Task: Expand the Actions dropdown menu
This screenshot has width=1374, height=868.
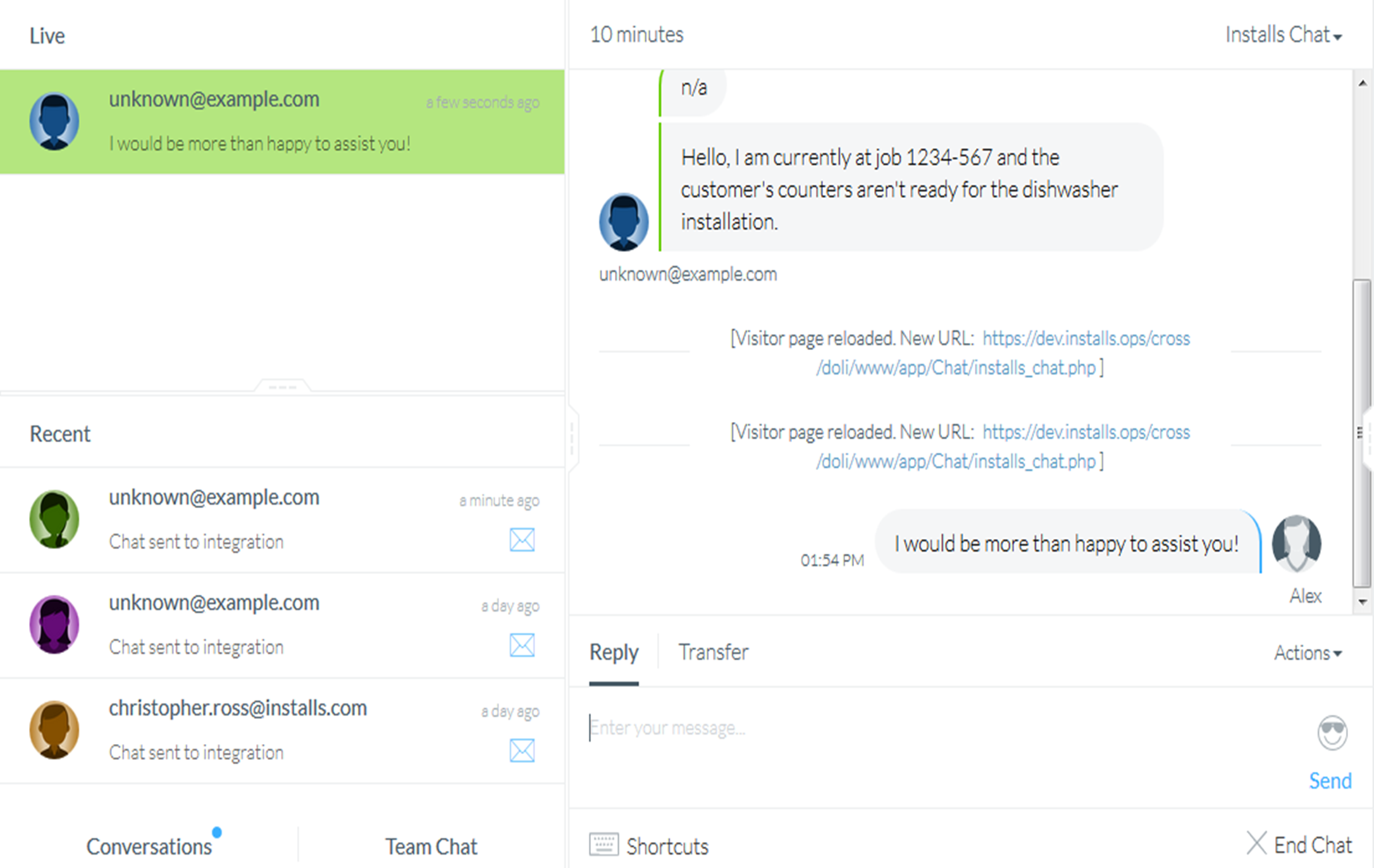Action: 1307,653
